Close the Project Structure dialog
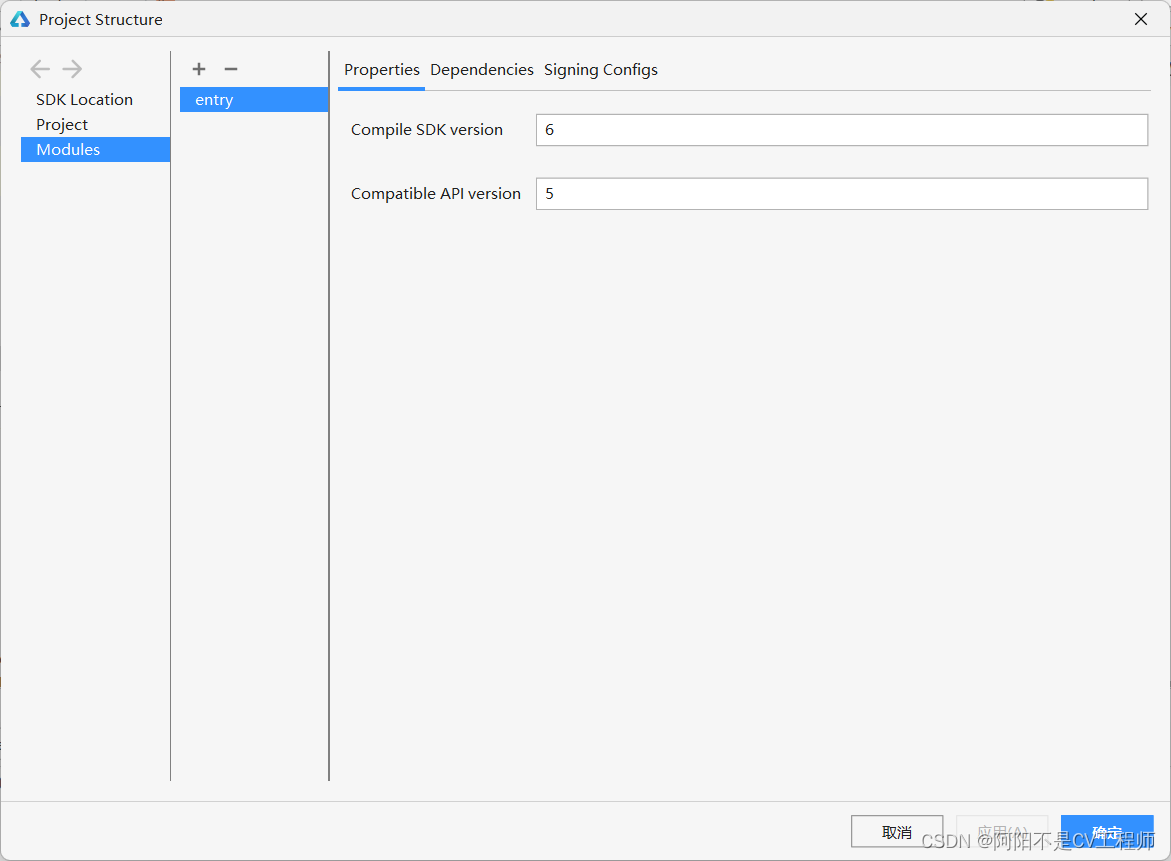1171x861 pixels. (1140, 19)
